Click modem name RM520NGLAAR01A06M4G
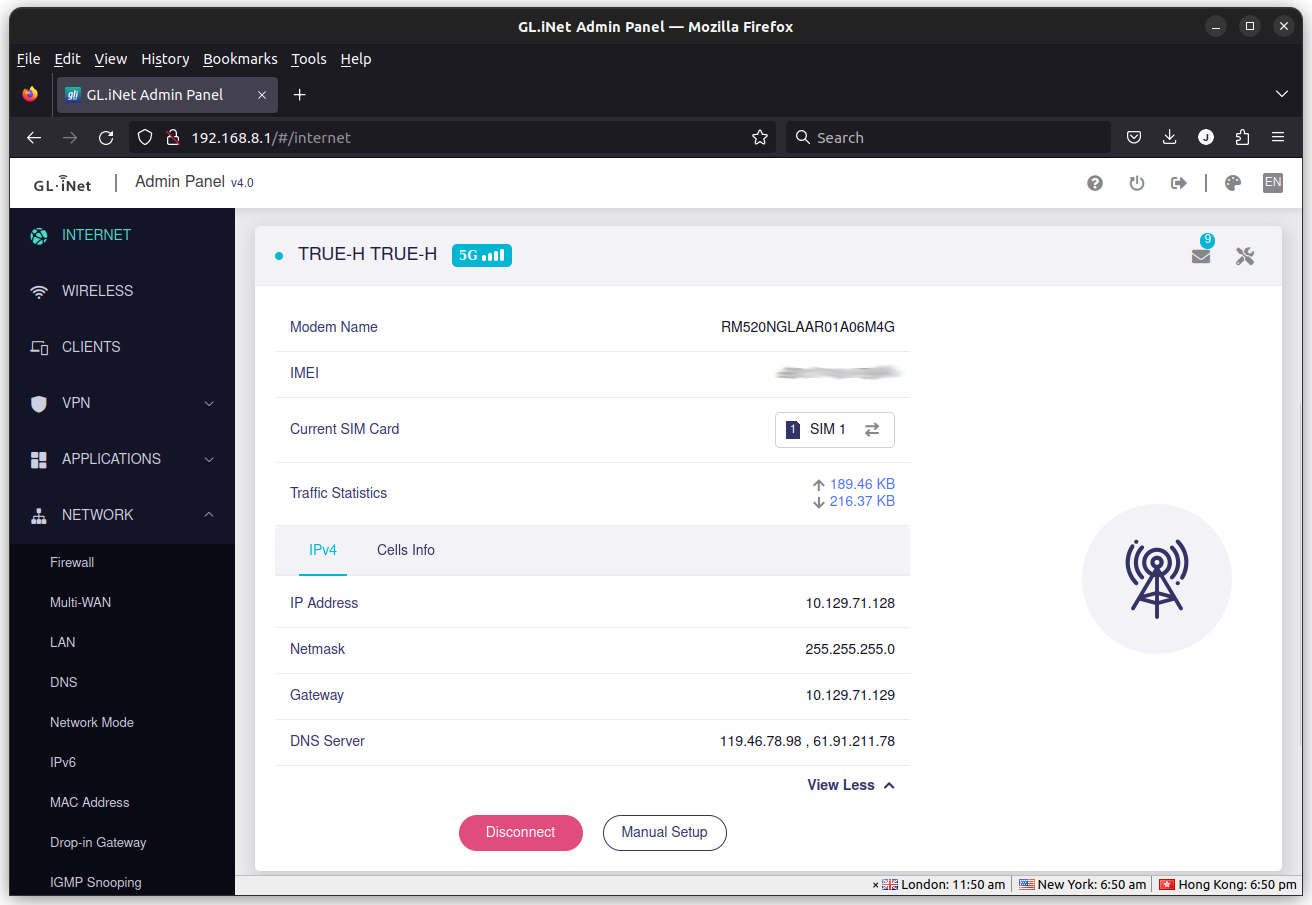This screenshot has width=1312, height=905. point(808,327)
